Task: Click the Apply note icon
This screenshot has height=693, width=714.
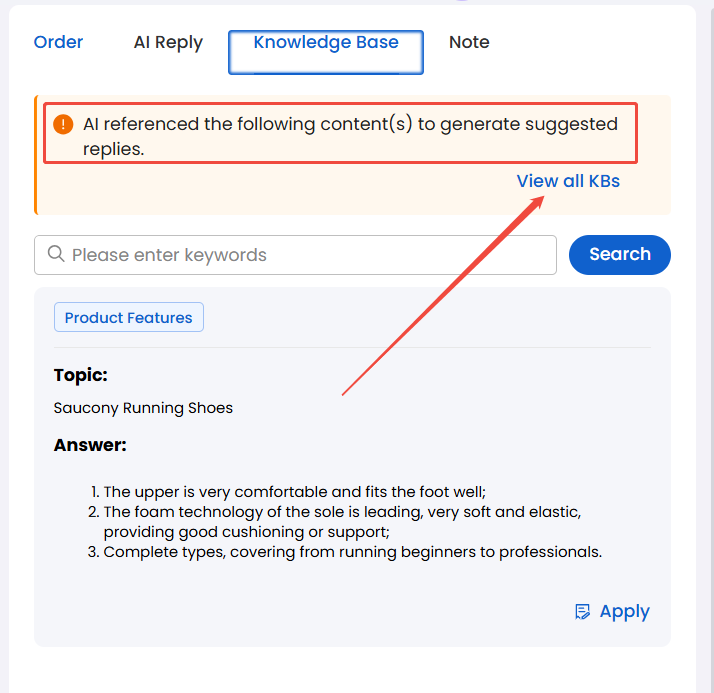Action: click(x=582, y=611)
